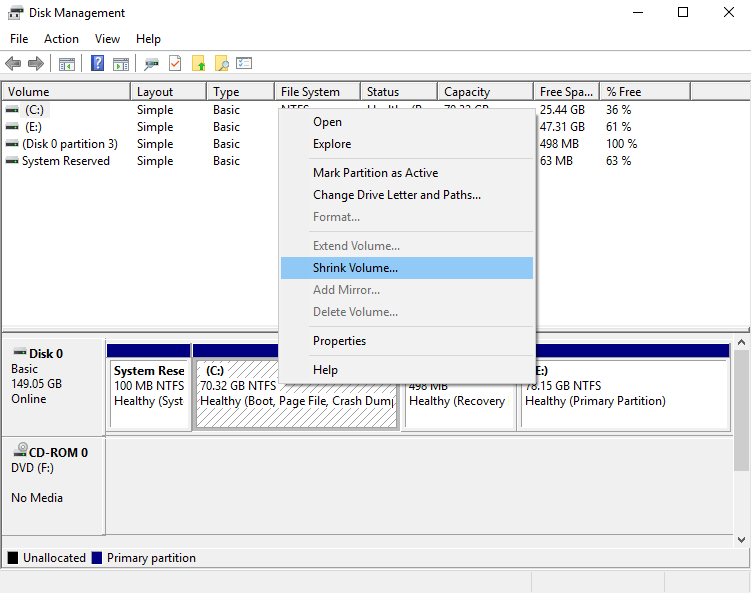This screenshot has width=751, height=593.
Task: Click the 100 % free cell
Action: tap(621, 144)
